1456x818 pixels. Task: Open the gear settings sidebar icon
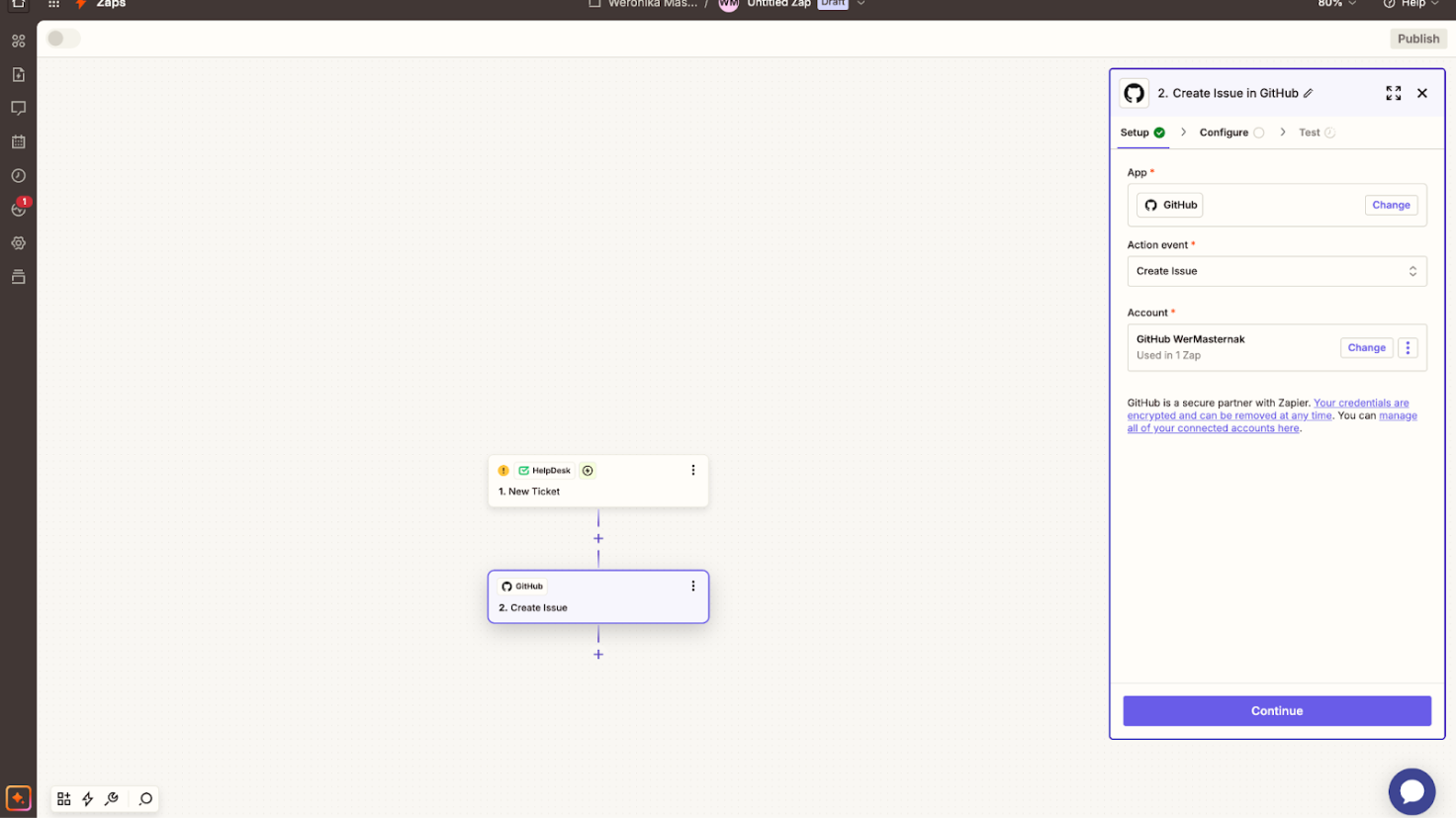[x=18, y=242]
